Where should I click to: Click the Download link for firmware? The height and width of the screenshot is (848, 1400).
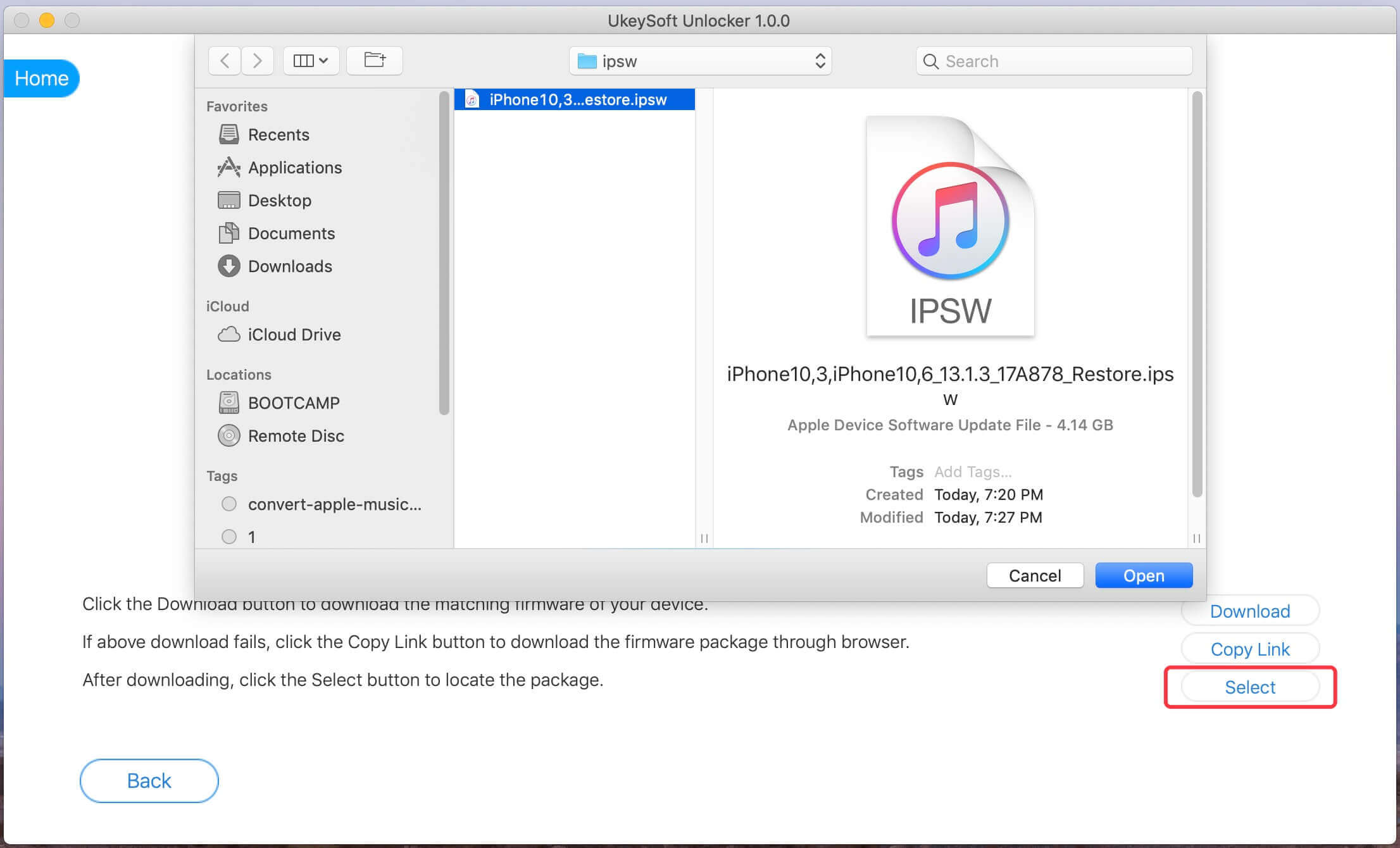[1250, 611]
